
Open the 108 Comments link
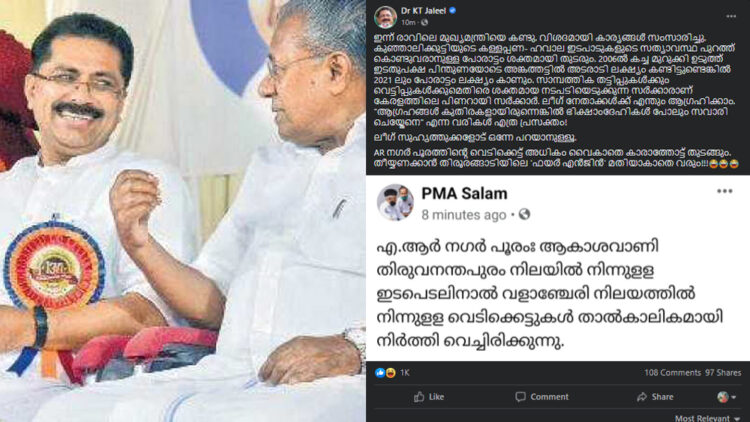point(672,373)
